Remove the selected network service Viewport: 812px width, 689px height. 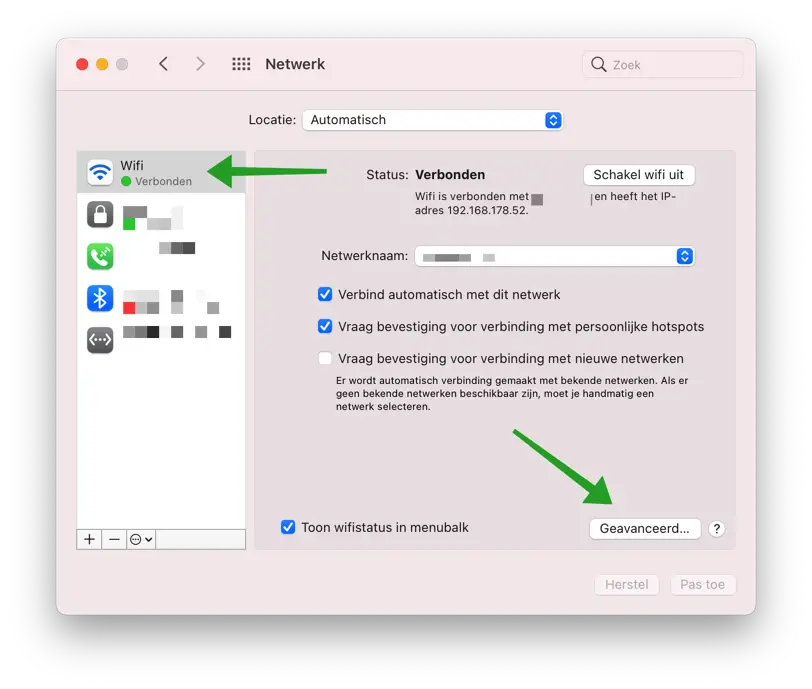pos(114,539)
